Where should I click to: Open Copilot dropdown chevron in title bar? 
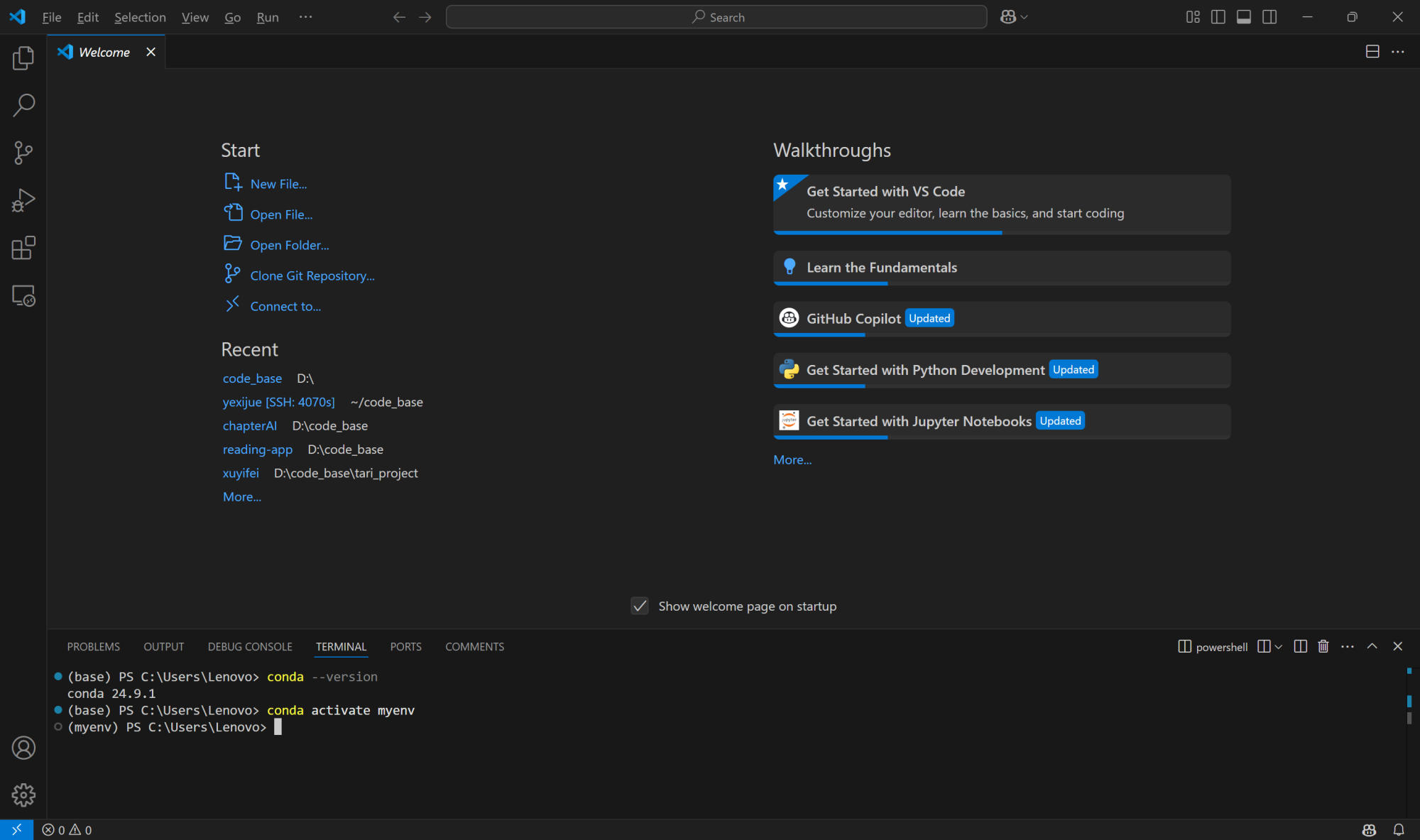[1024, 17]
